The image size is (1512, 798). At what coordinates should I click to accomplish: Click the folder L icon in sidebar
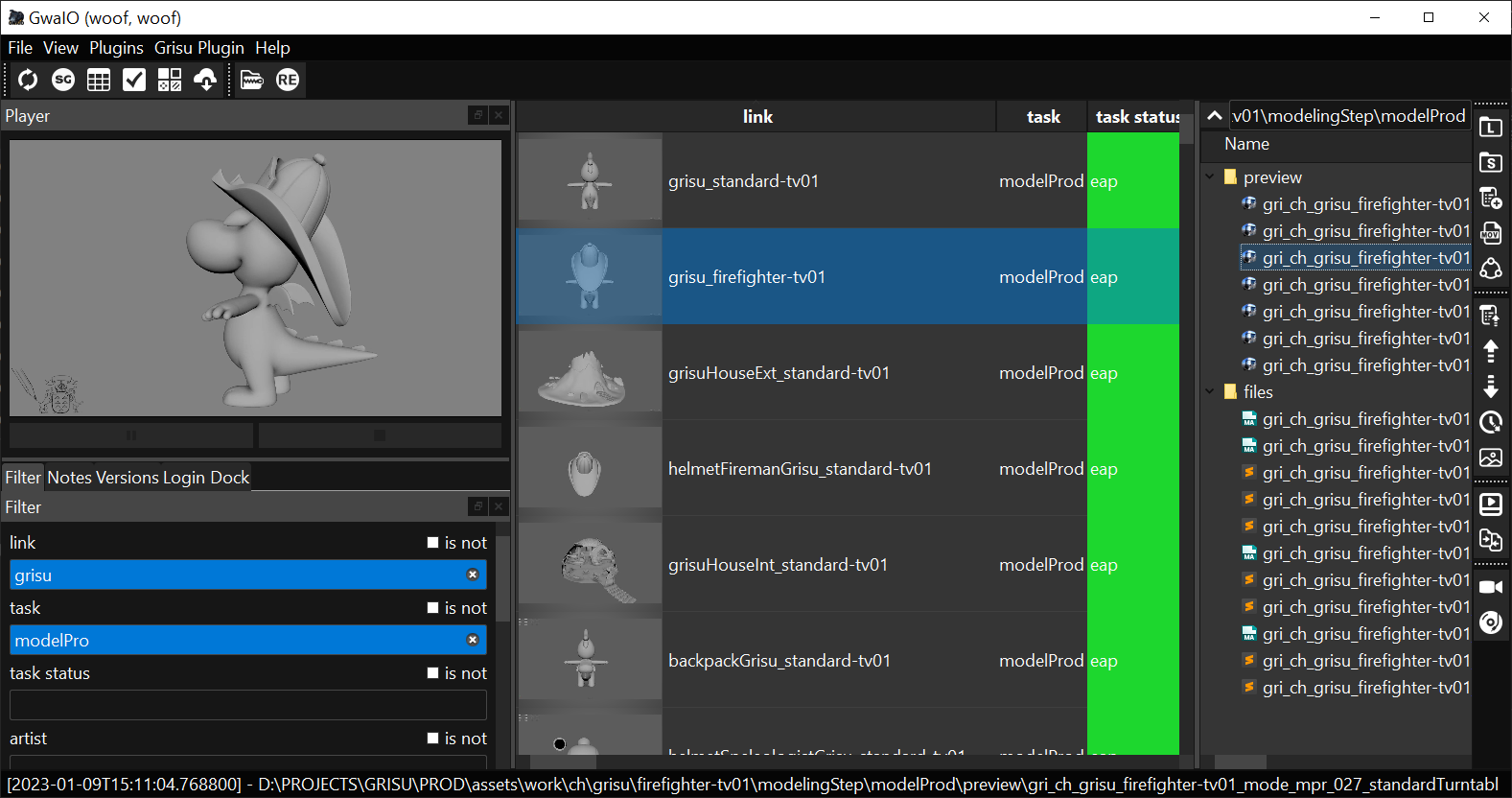coord(1491,128)
